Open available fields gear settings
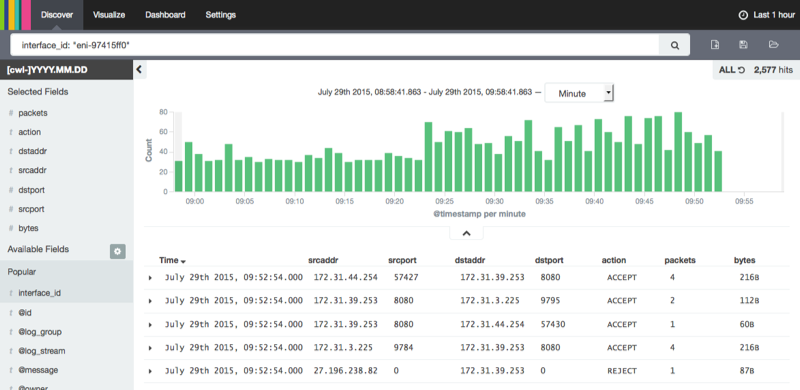This screenshot has width=800, height=390. (117, 251)
